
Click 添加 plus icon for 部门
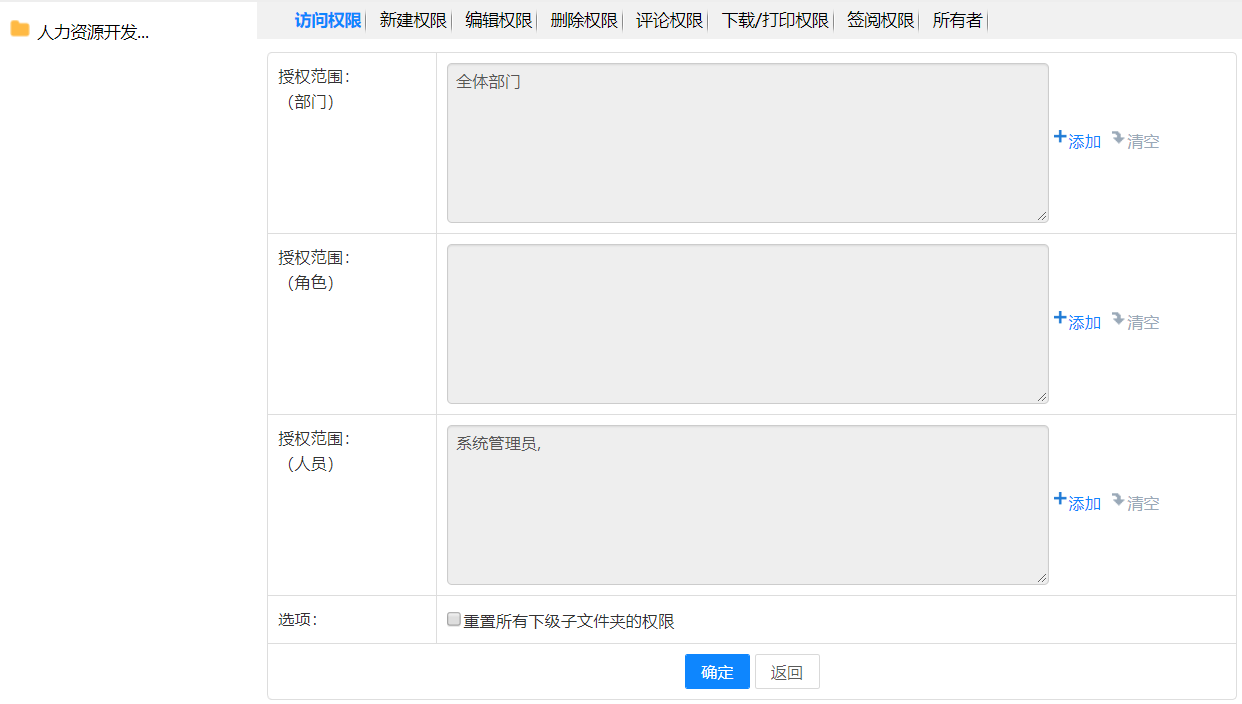click(x=1060, y=138)
